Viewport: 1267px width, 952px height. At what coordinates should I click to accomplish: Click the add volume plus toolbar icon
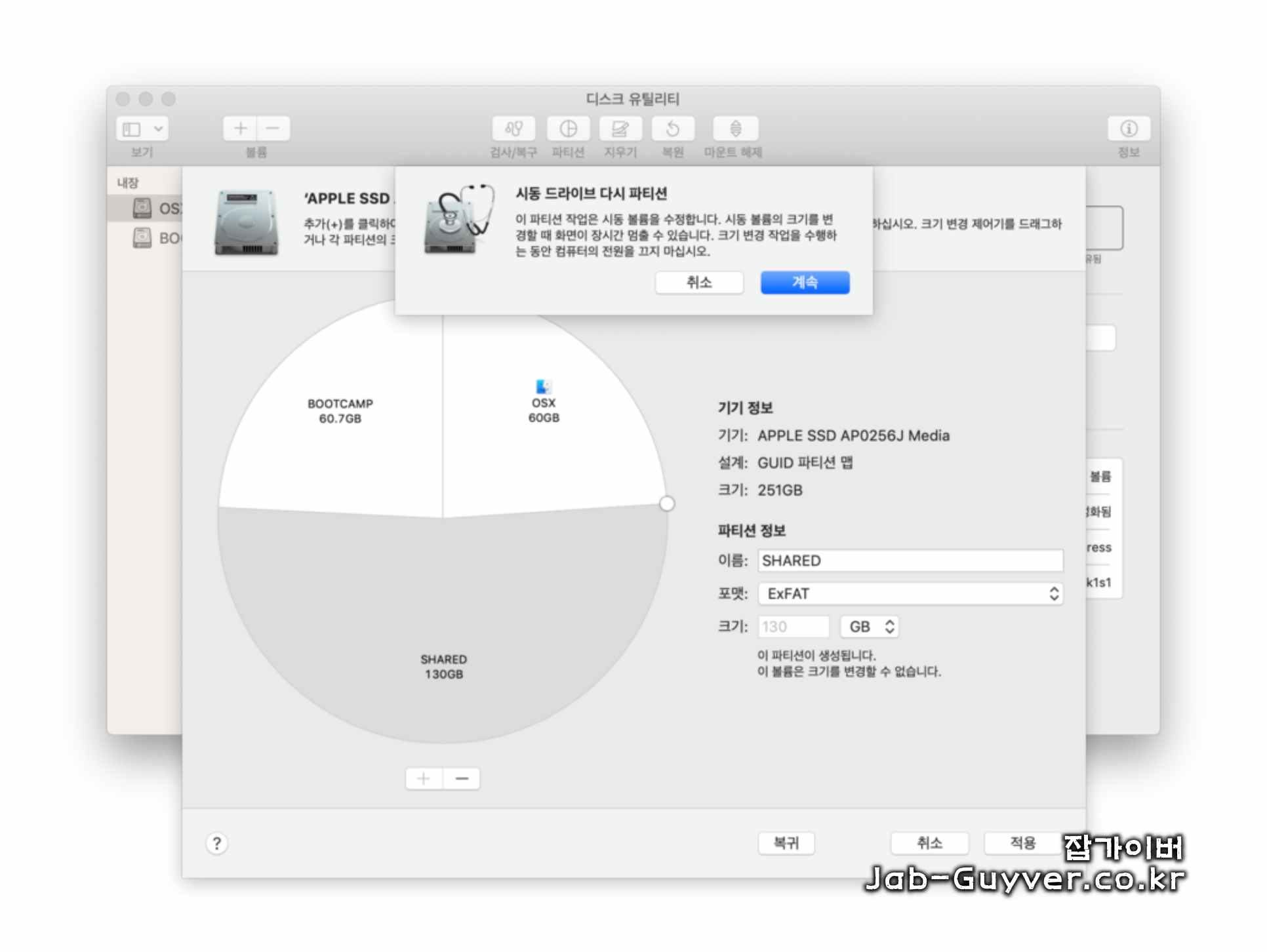pos(240,129)
